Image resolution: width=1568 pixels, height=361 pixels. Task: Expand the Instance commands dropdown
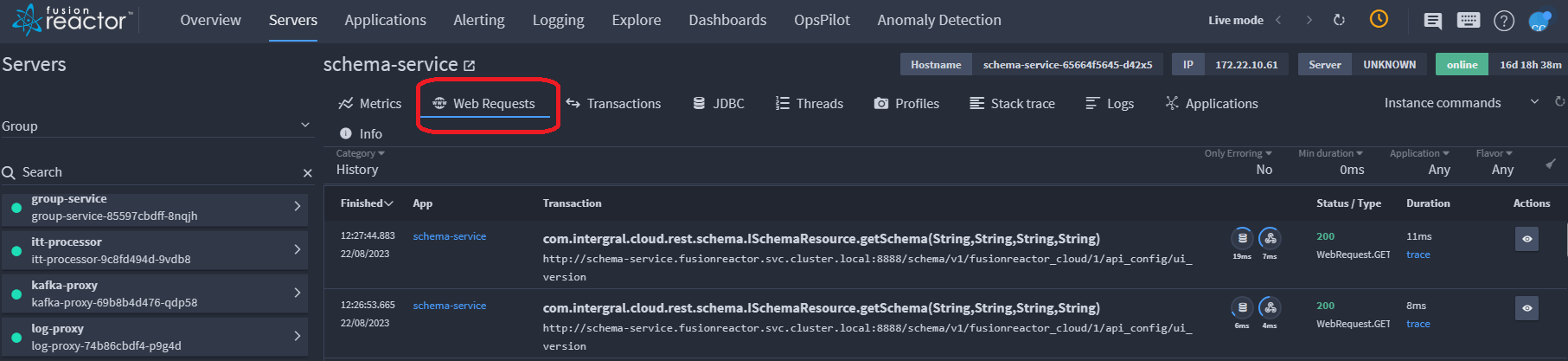[1461, 102]
